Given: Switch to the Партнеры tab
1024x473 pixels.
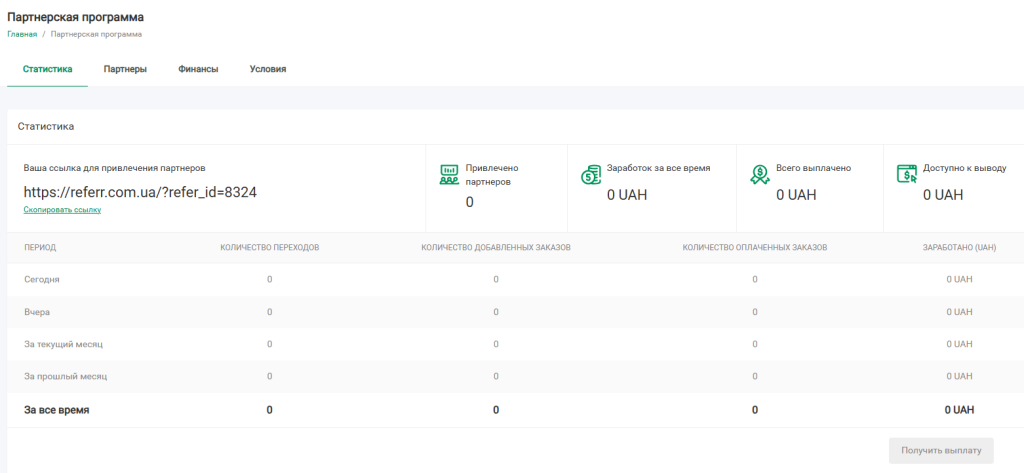Looking at the screenshot, I should pyautogui.click(x=125, y=69).
